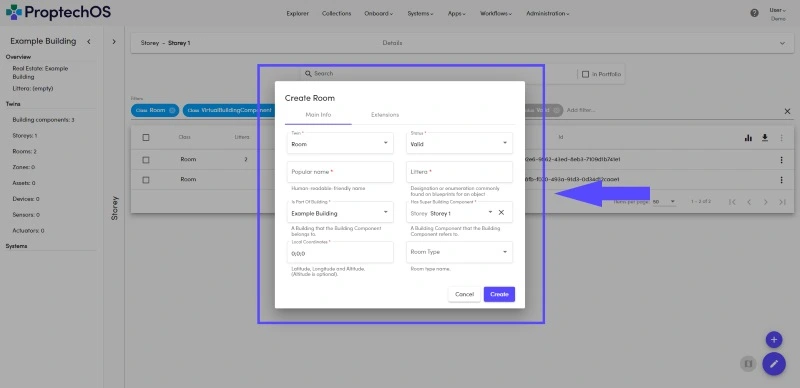Go to first page of results
800x388 pixels.
pyautogui.click(x=732, y=202)
